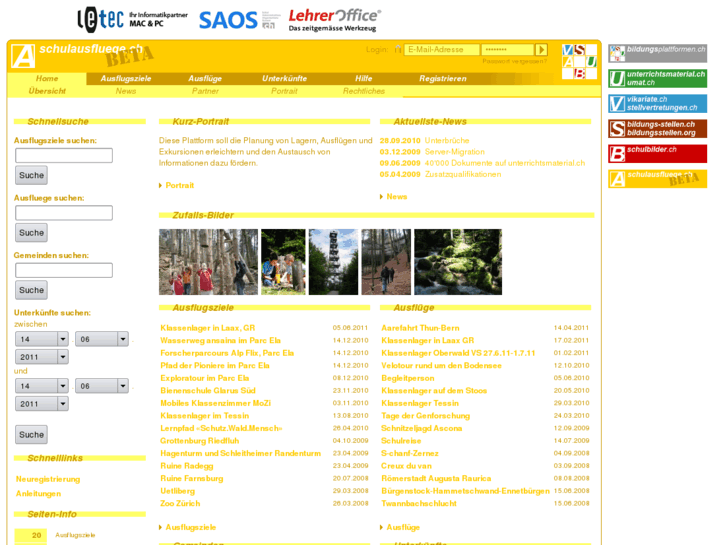Open schulbilder.ch red banner
This screenshot has height=545, width=727.
coord(657,154)
